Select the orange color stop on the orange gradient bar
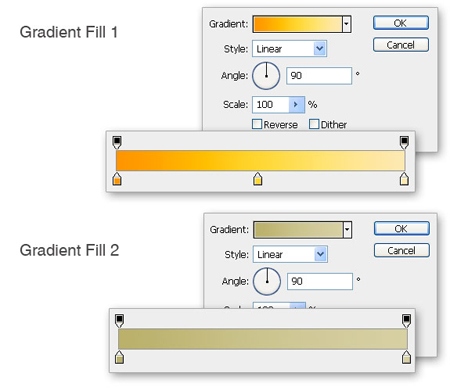450x391 pixels. 117,179
